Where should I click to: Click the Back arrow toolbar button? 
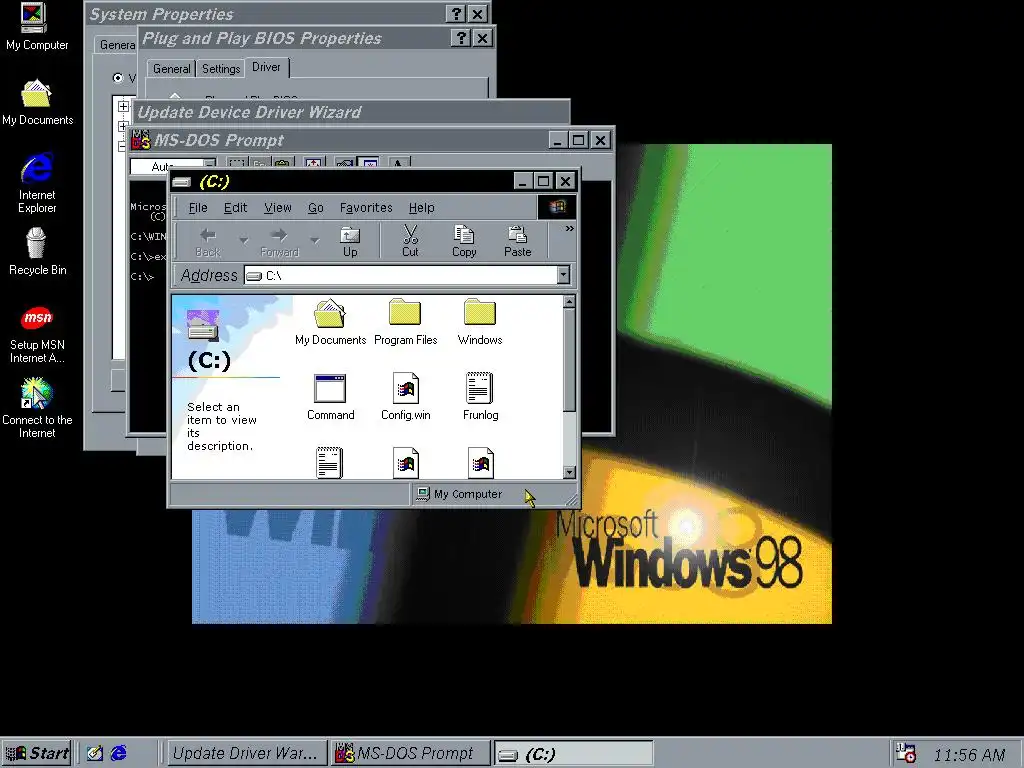tap(208, 241)
